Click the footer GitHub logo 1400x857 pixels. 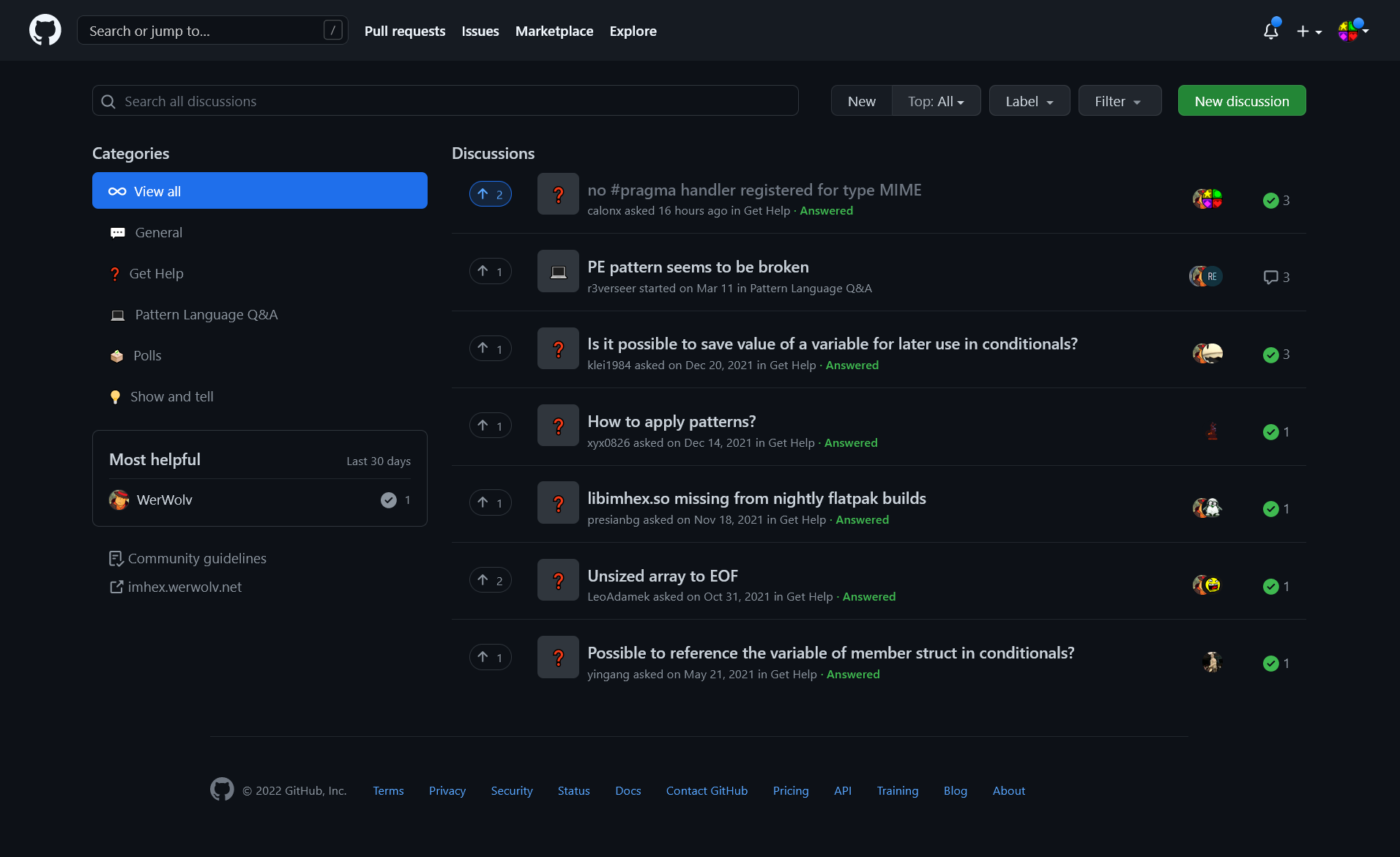point(222,790)
